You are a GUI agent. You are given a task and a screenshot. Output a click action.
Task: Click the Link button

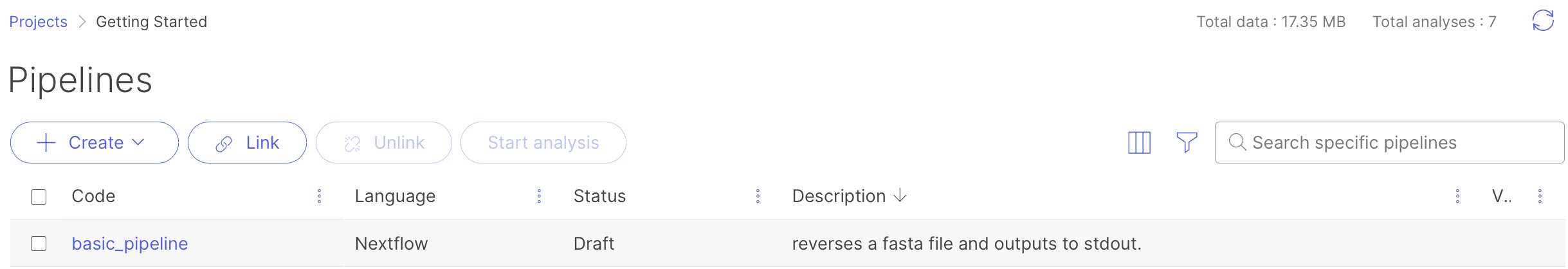coord(247,142)
